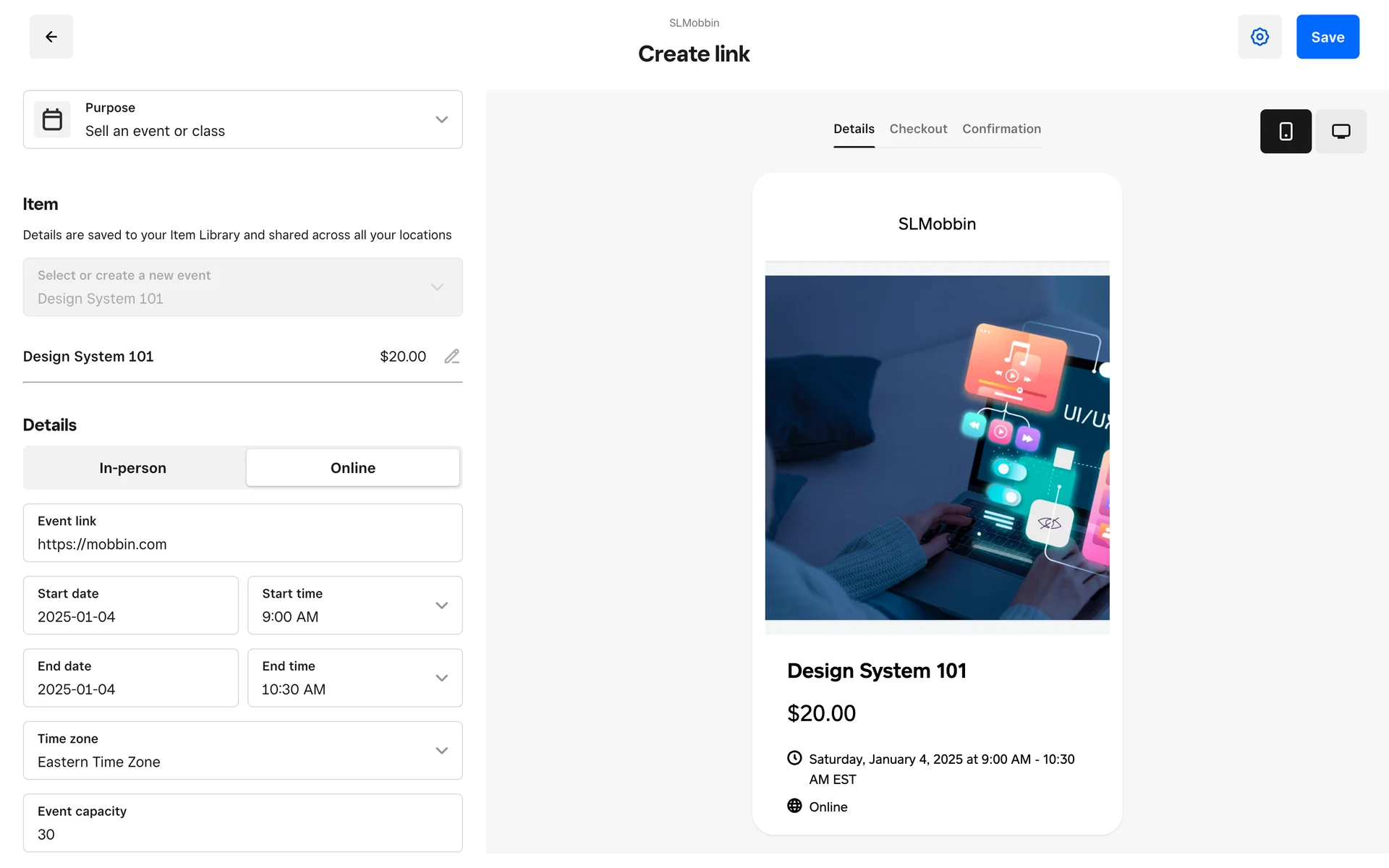This screenshot has width=1389, height=868.
Task: Switch to the Confirmation tab
Action: click(1001, 129)
